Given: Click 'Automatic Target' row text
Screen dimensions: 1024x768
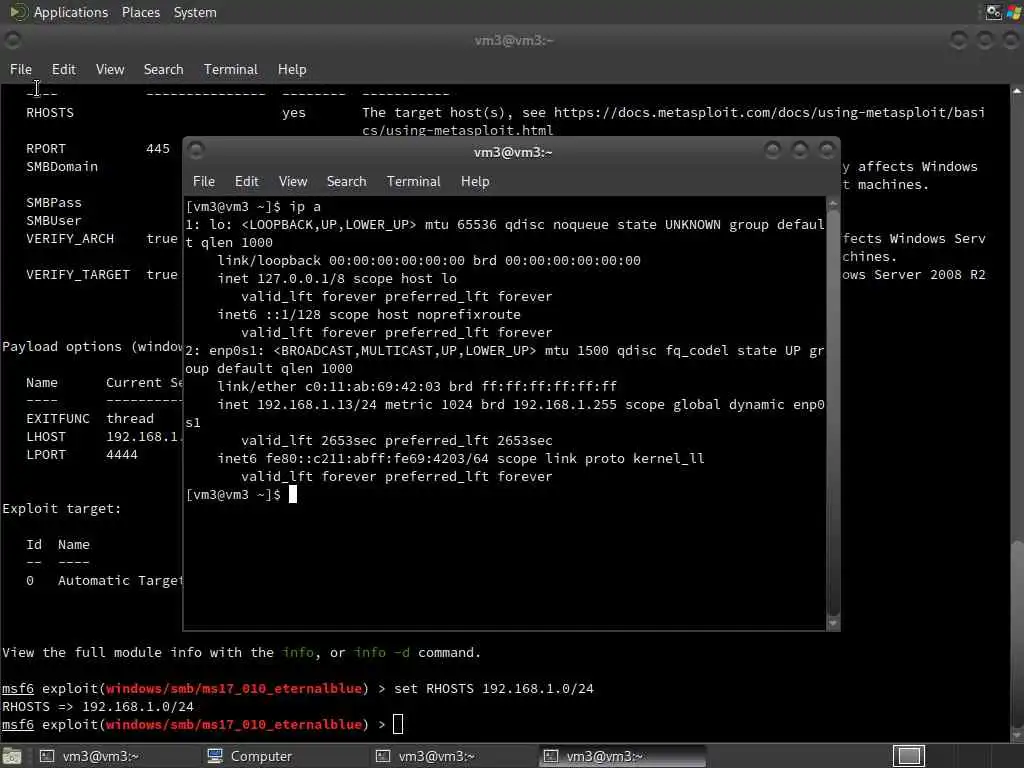Looking at the screenshot, I should click(x=120, y=581).
